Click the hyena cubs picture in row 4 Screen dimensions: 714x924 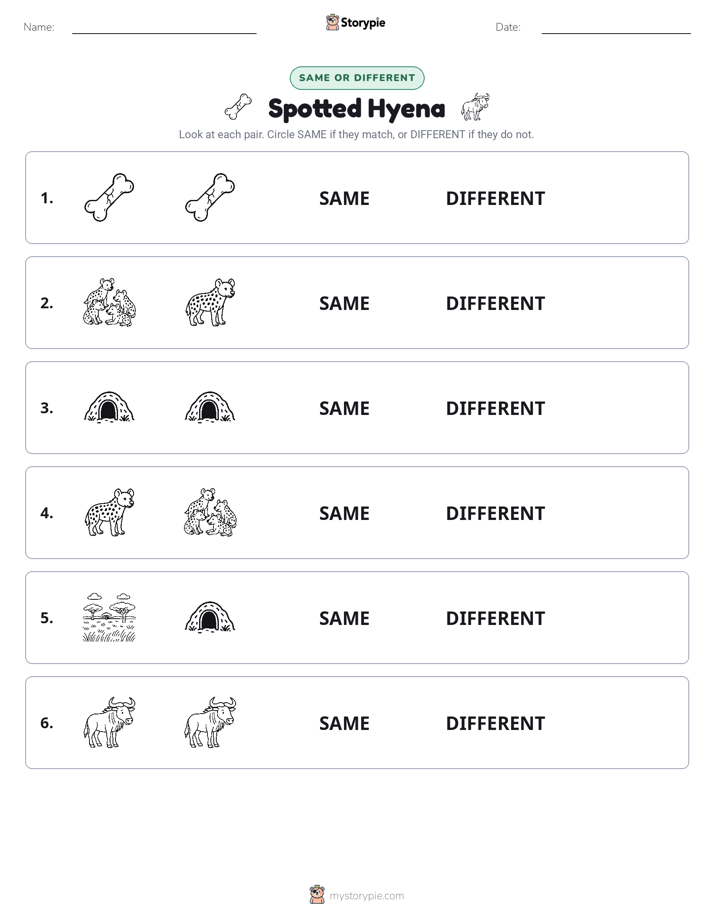click(210, 512)
